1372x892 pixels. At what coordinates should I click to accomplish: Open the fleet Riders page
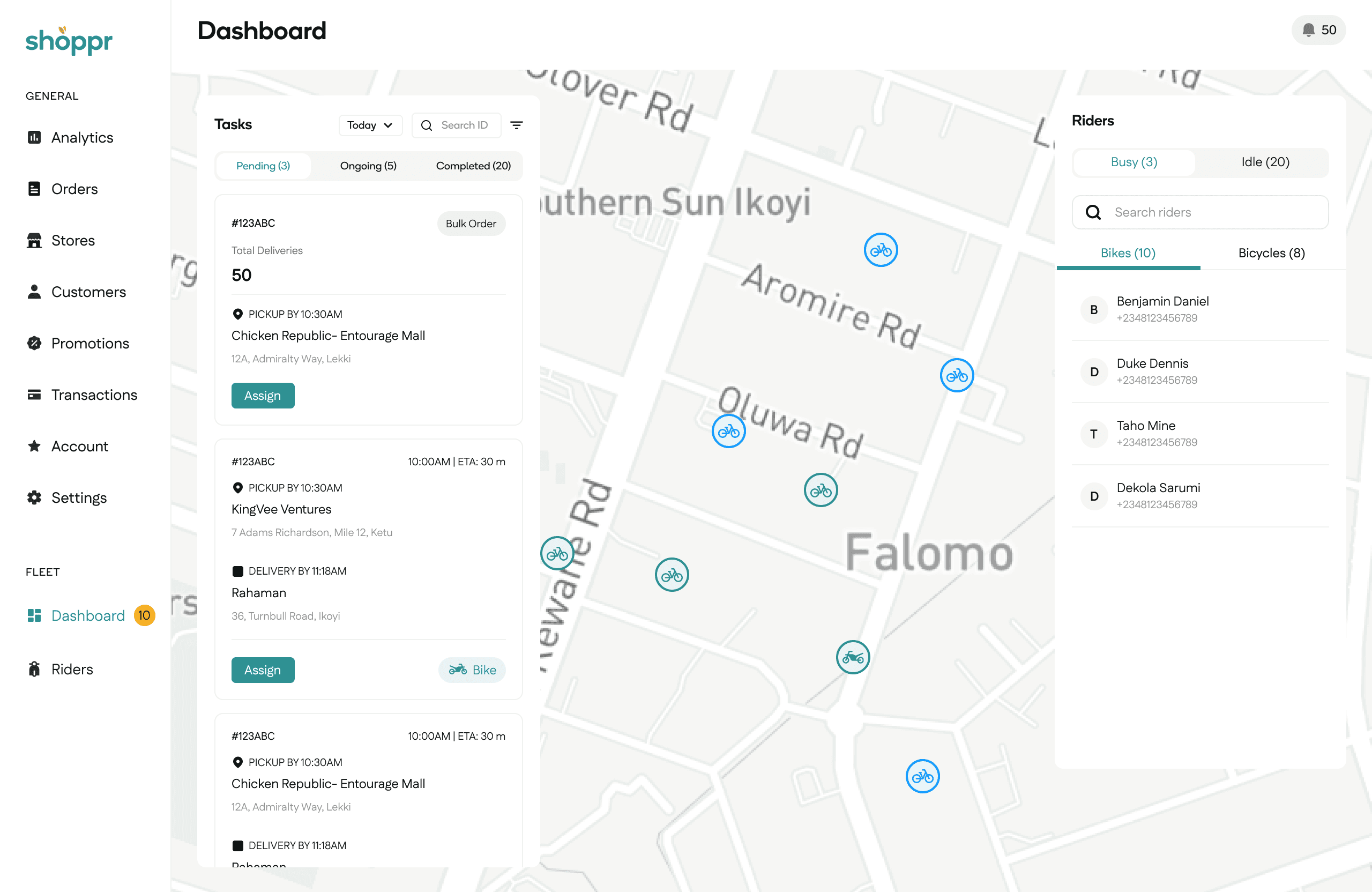(x=71, y=669)
